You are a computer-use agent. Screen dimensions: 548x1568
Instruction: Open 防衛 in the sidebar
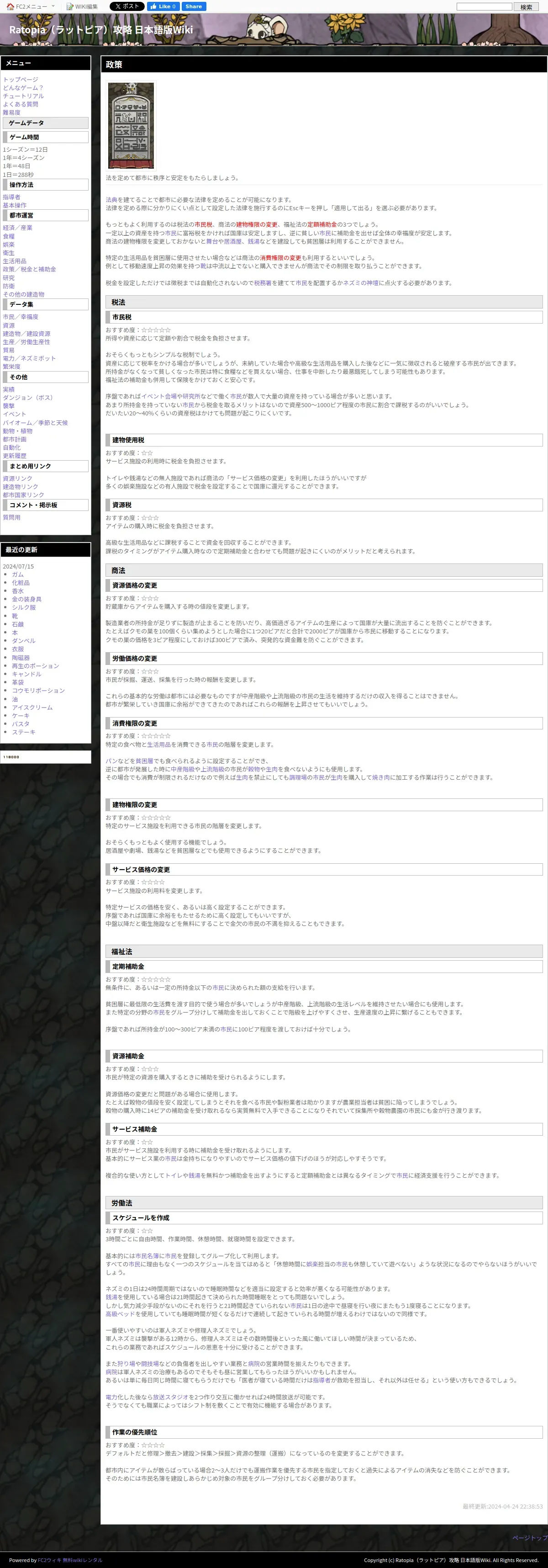pos(9,286)
